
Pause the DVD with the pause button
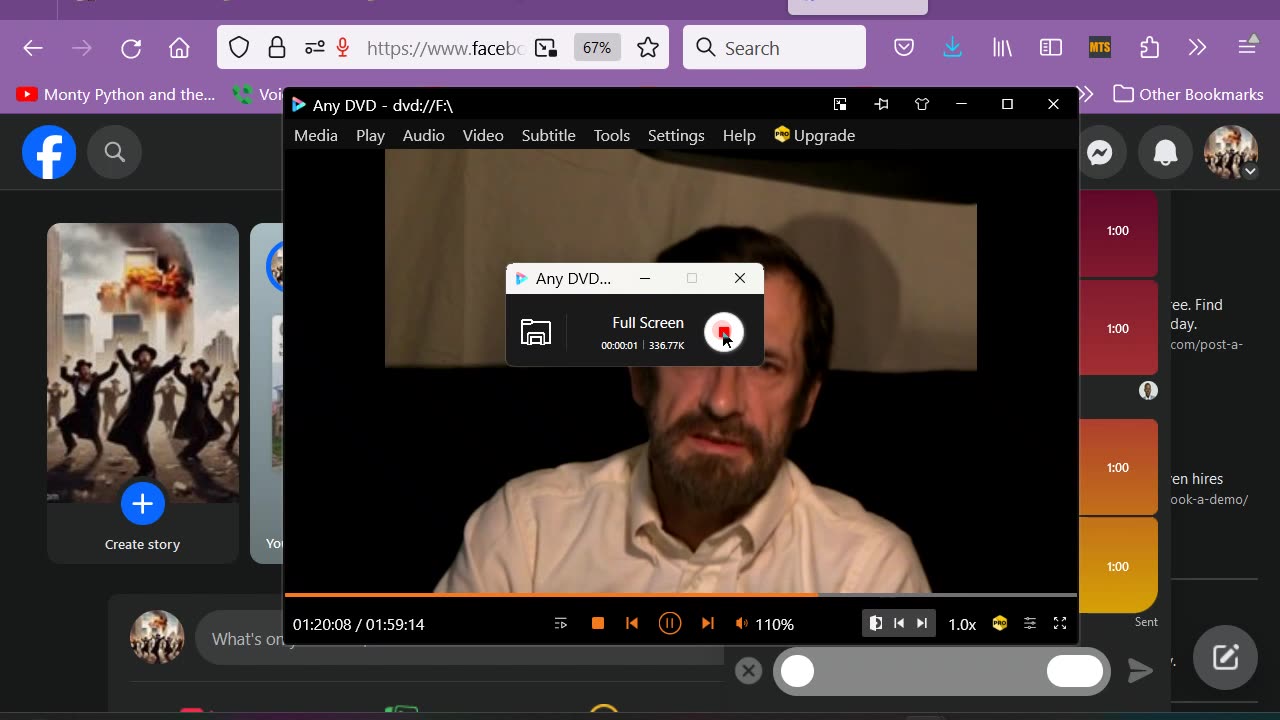pos(670,623)
